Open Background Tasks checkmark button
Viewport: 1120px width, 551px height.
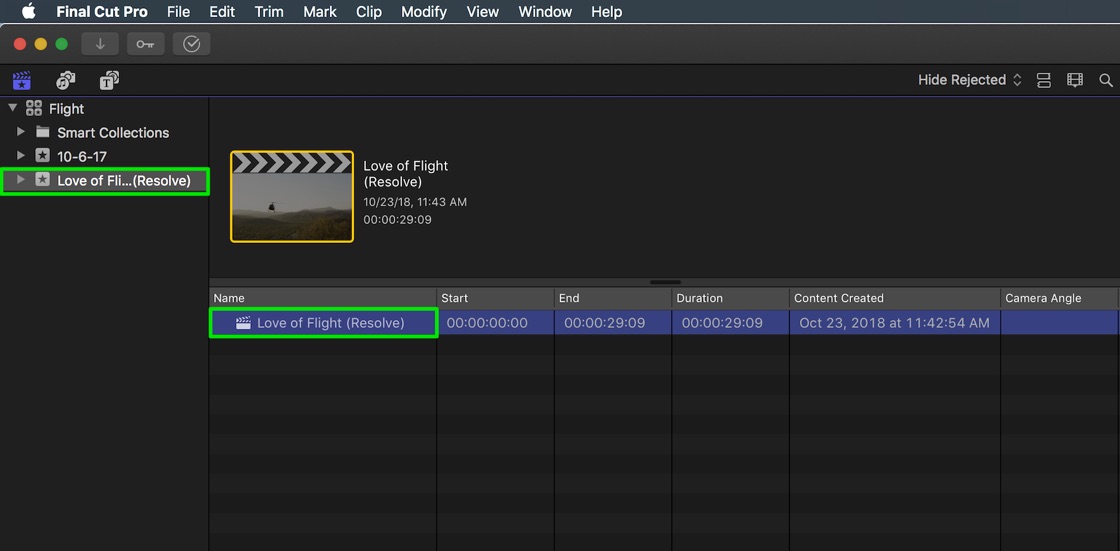[x=191, y=44]
